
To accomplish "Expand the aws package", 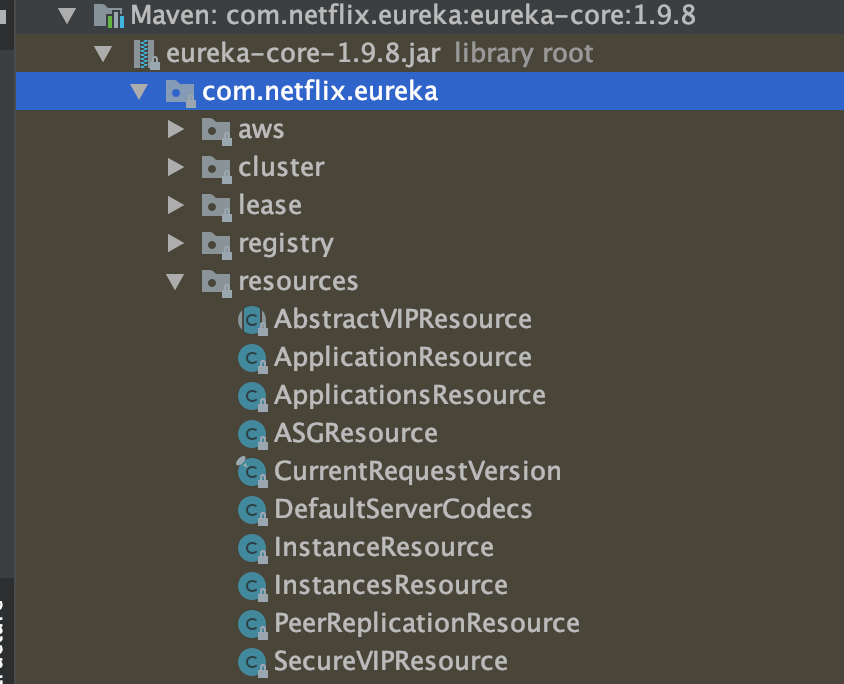I will pyautogui.click(x=176, y=130).
